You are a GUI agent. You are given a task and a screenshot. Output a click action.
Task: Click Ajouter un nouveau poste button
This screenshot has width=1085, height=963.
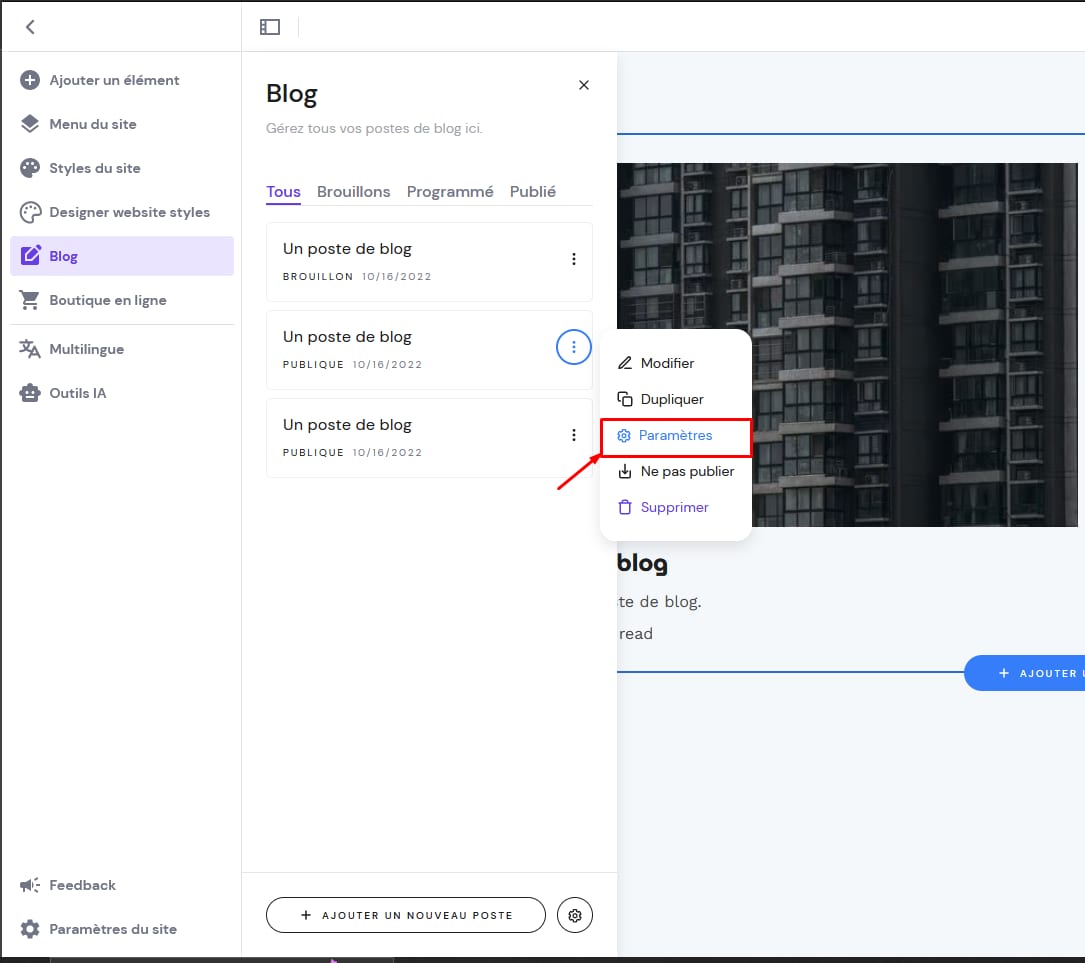coord(406,915)
